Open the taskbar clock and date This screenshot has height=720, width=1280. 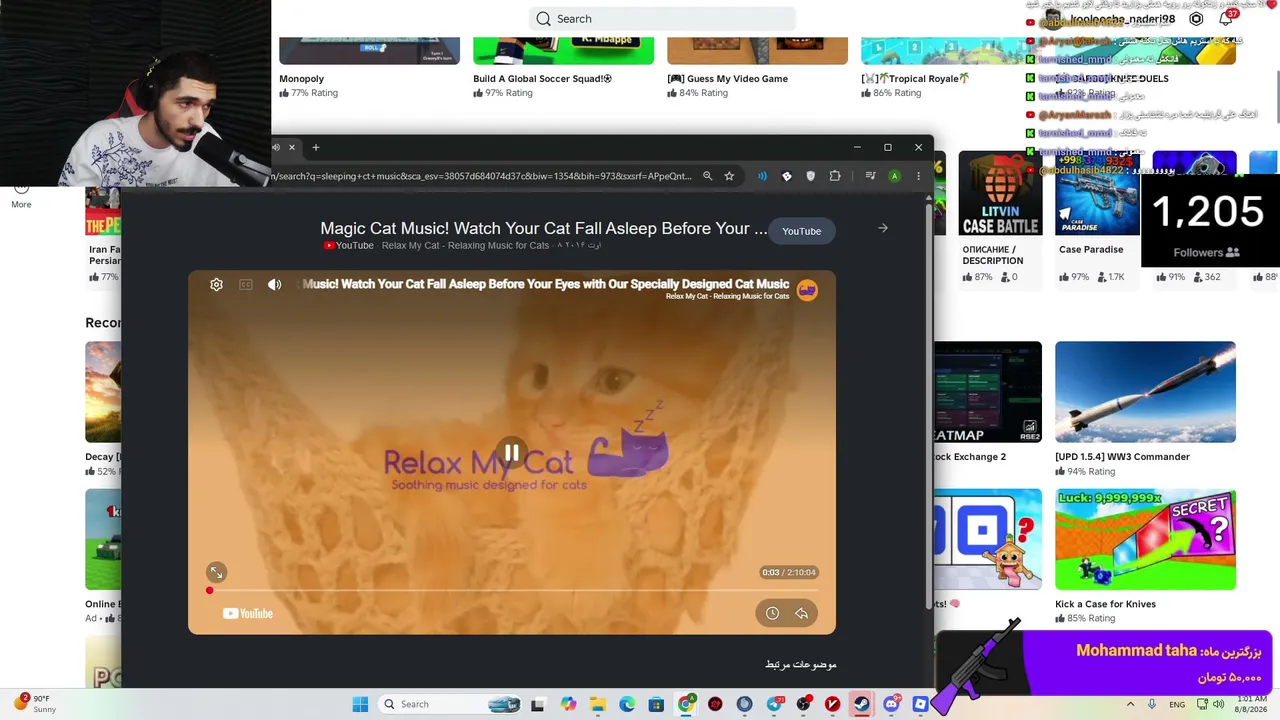coord(1252,704)
